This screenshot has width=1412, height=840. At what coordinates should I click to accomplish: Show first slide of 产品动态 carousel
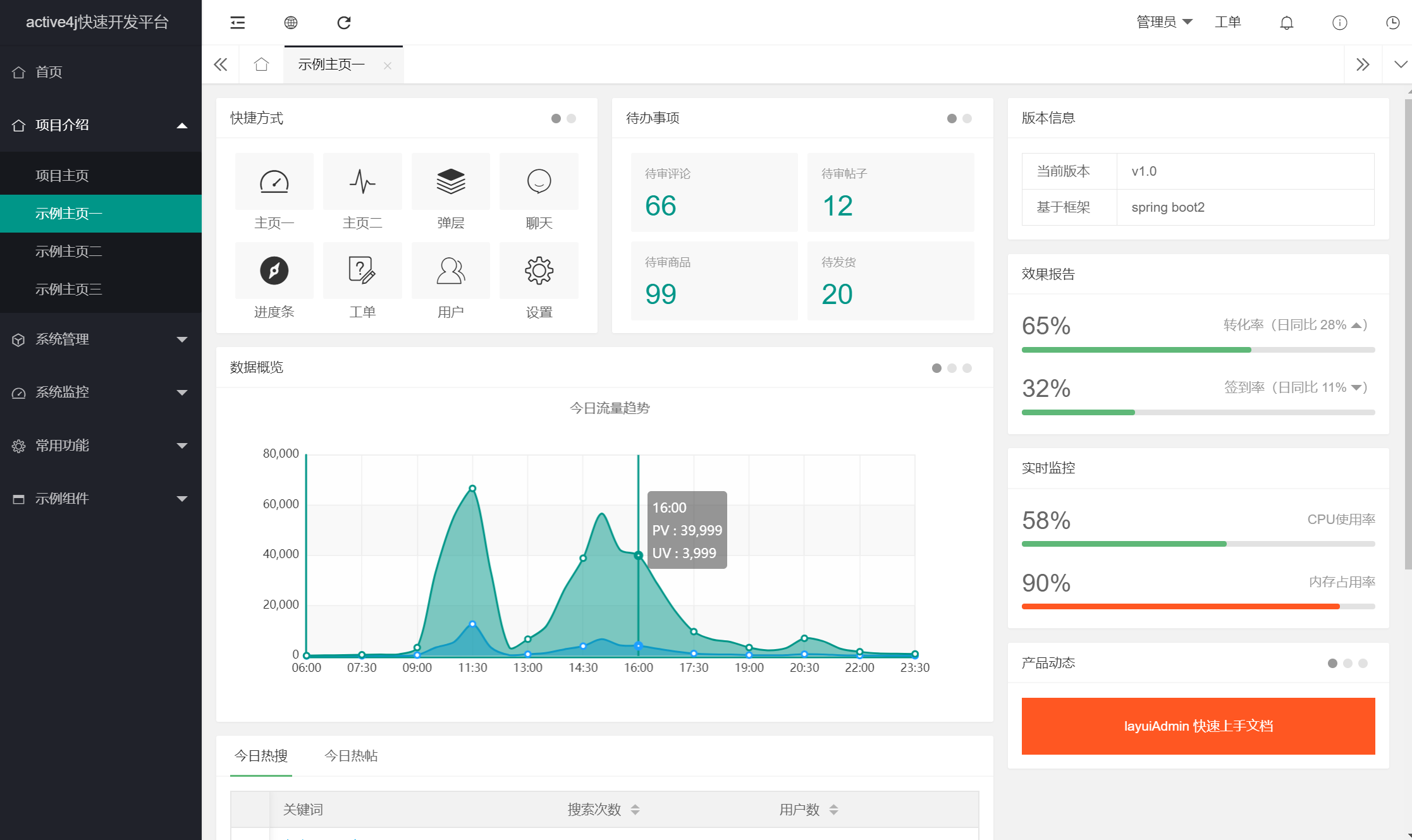point(1332,664)
